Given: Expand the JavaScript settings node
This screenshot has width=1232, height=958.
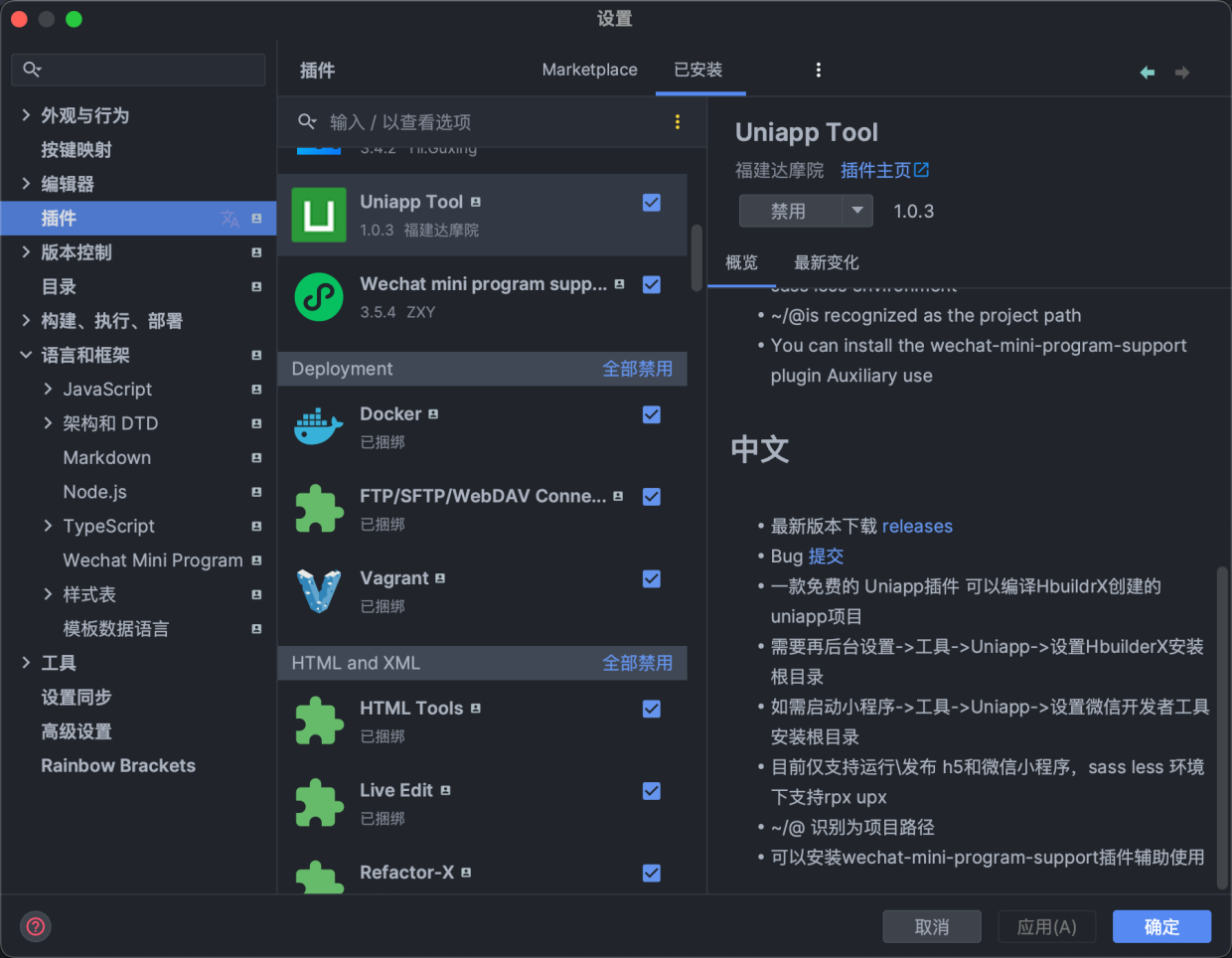Looking at the screenshot, I should pos(48,390).
